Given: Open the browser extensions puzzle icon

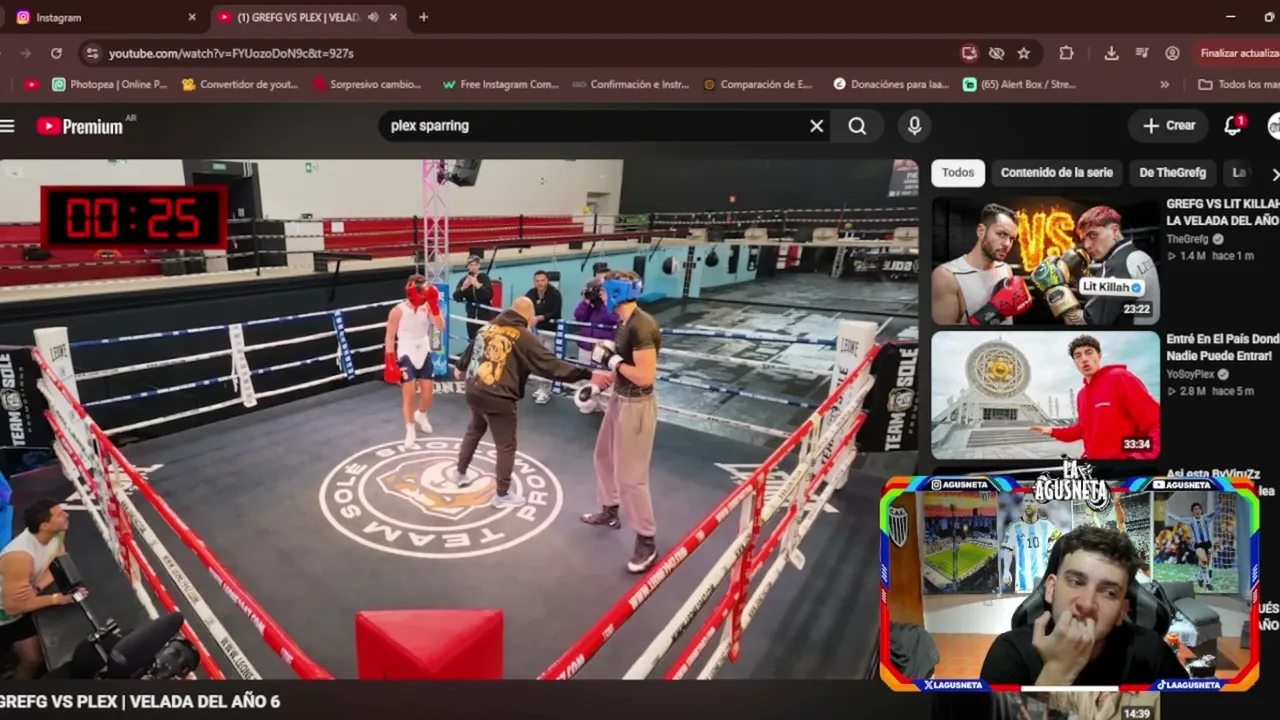Looking at the screenshot, I should pos(1066,53).
